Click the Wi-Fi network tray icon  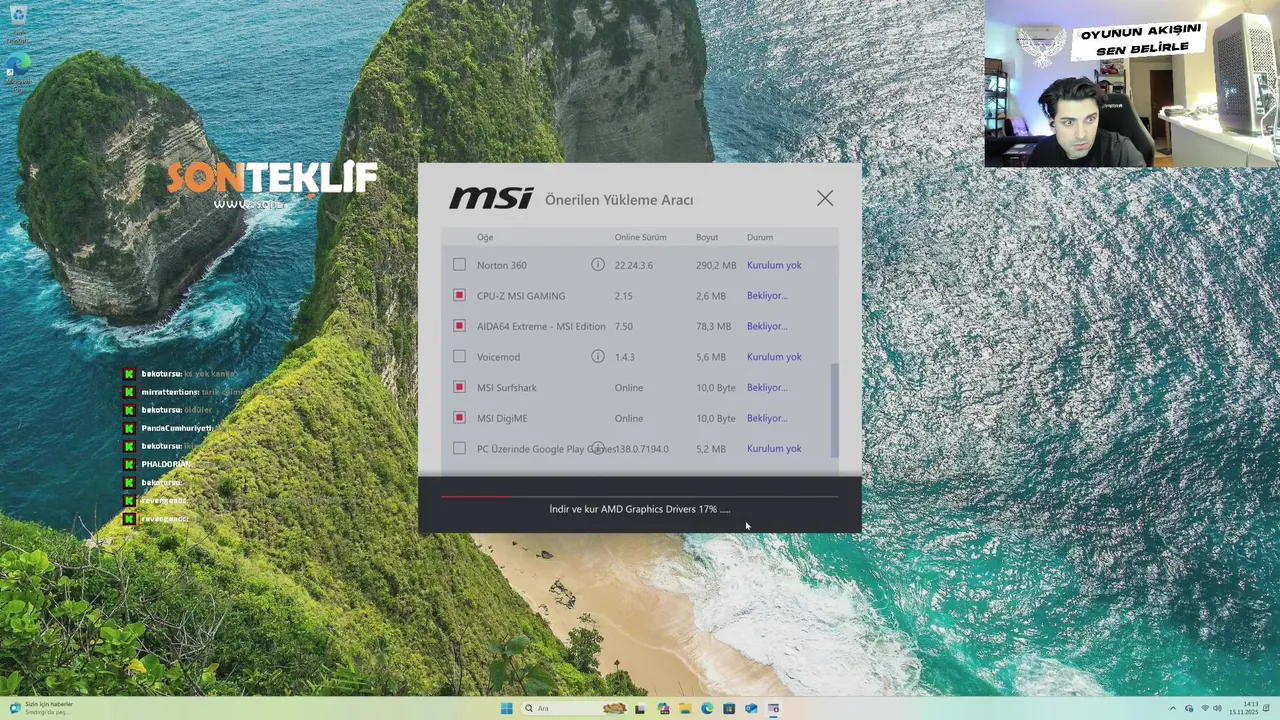click(x=1205, y=708)
